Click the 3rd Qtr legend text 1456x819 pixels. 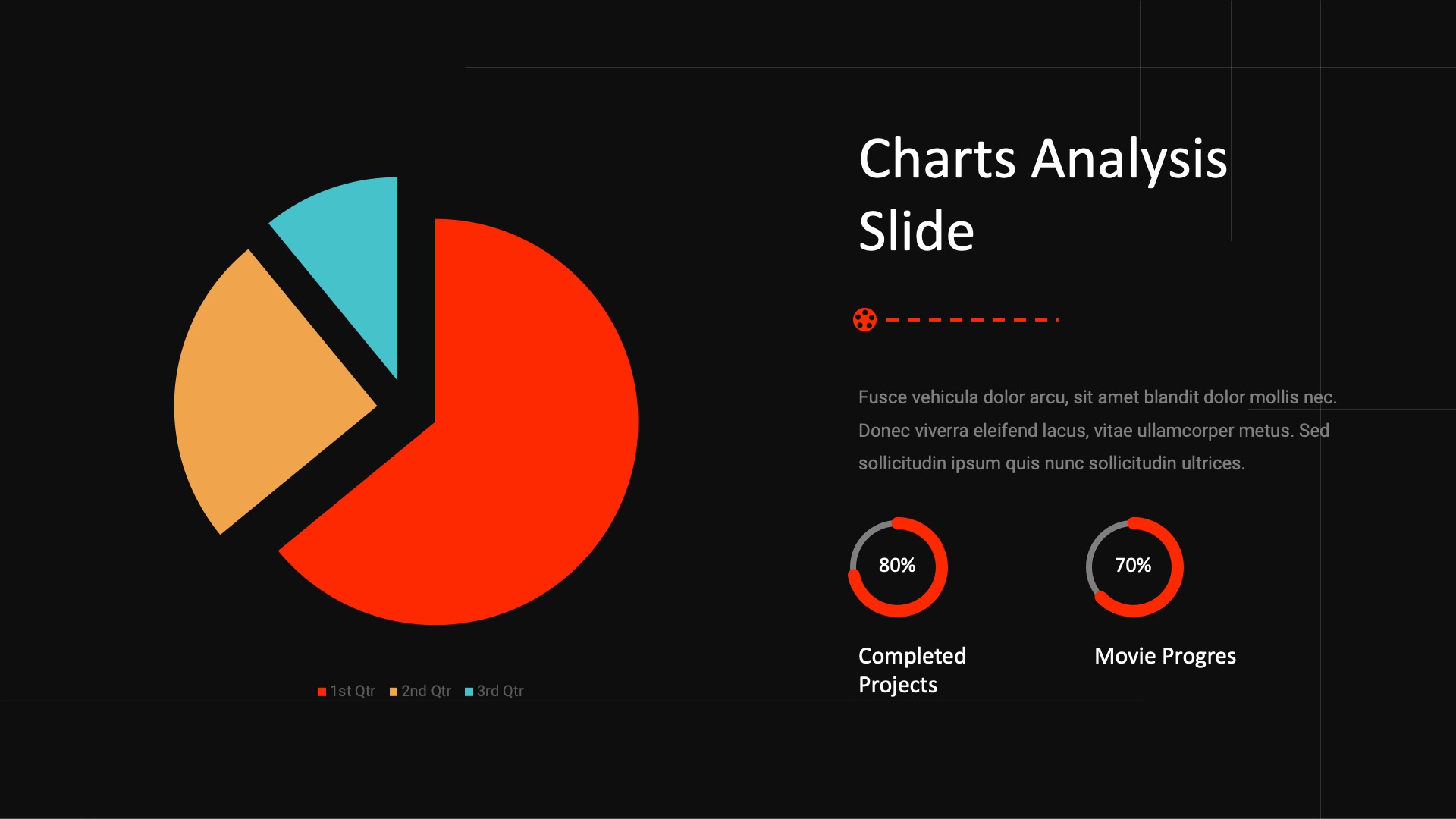tap(500, 692)
